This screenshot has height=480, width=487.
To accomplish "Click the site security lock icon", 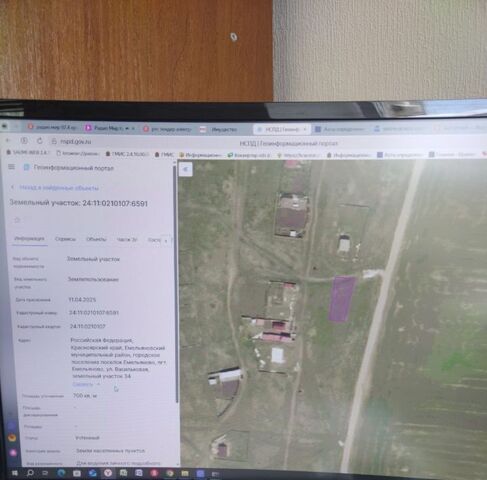I will (x=54, y=141).
